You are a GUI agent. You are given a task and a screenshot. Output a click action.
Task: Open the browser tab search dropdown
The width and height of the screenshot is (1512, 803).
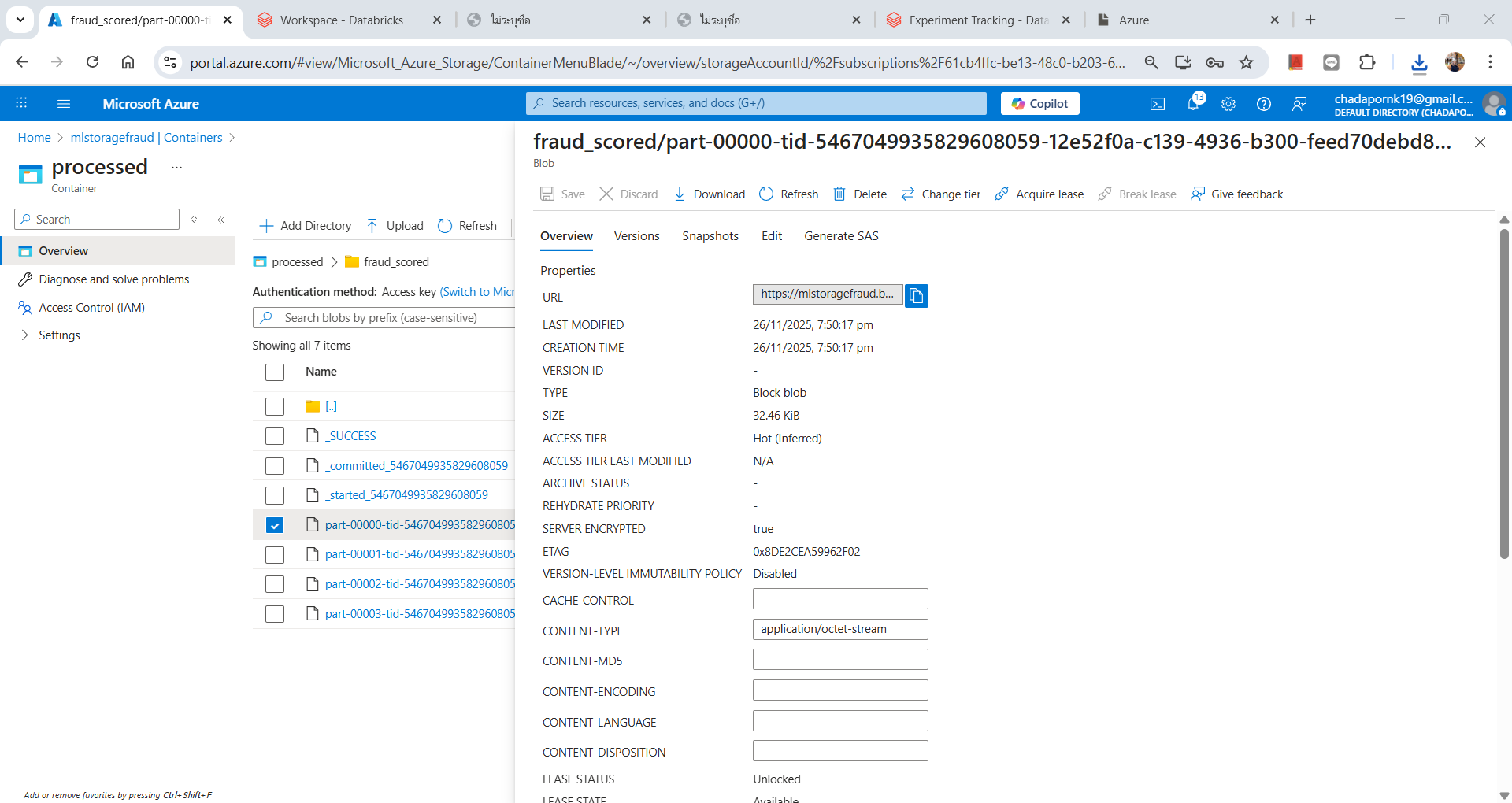pyautogui.click(x=20, y=20)
